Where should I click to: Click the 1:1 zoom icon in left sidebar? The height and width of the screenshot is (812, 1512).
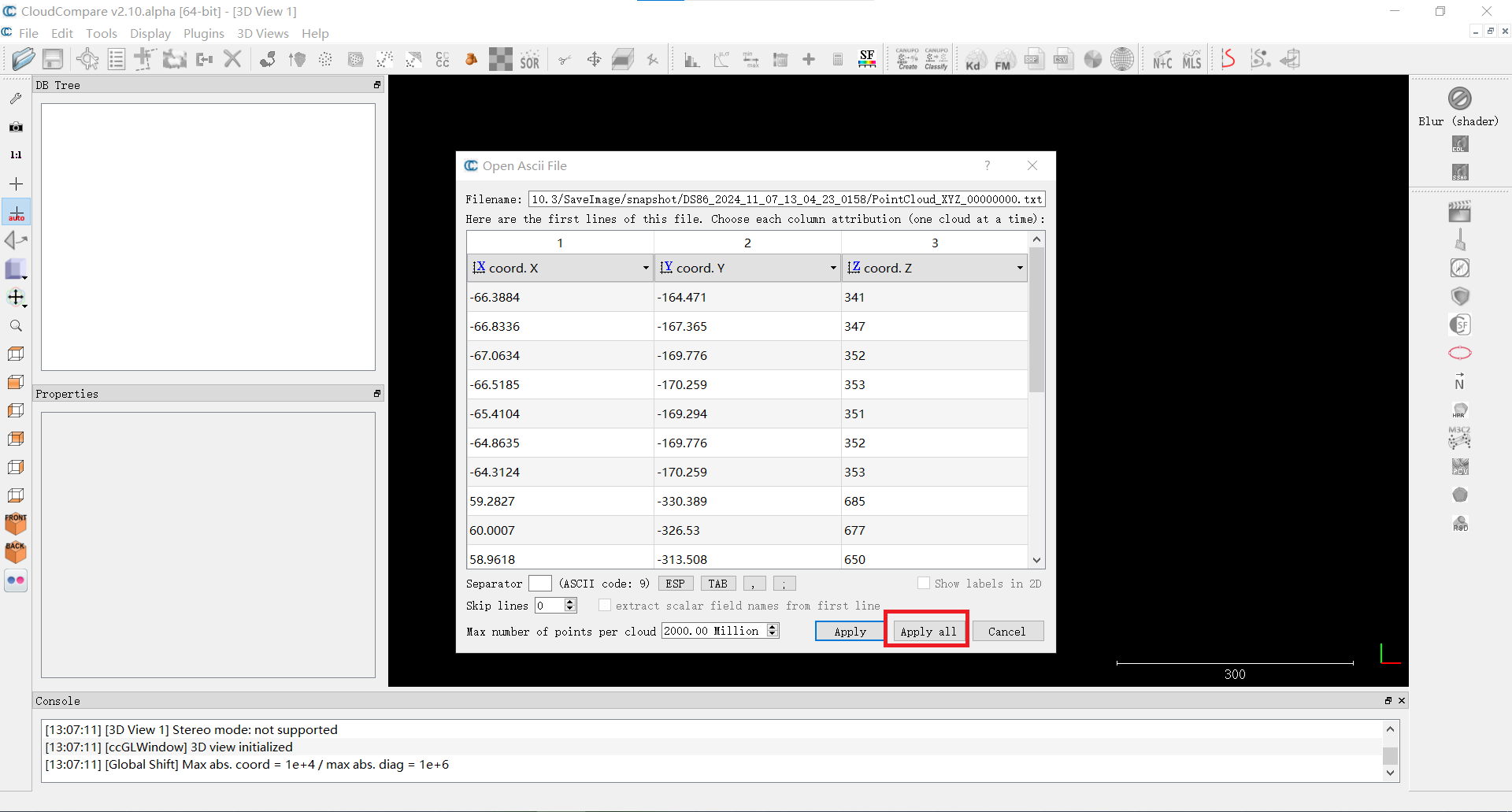tap(16, 155)
